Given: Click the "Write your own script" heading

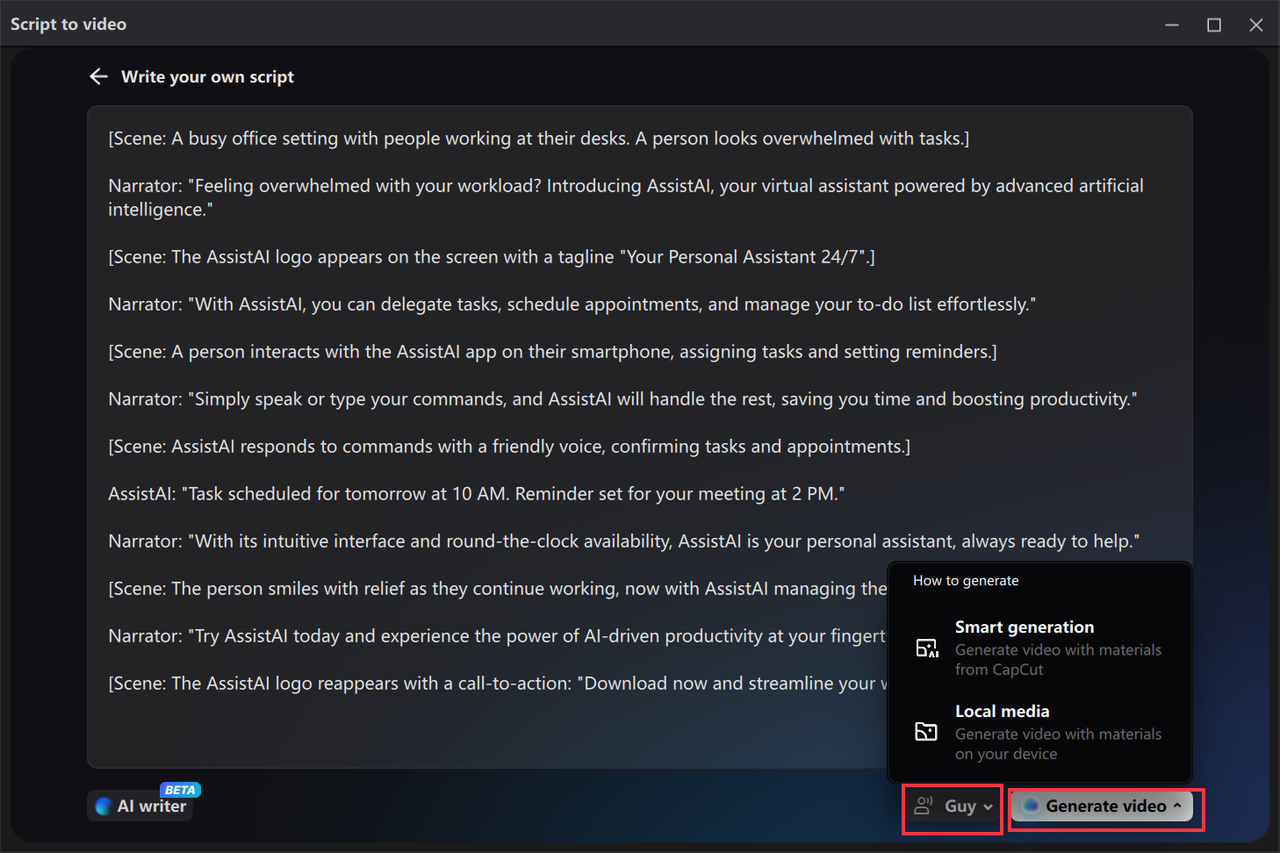Looking at the screenshot, I should tap(207, 77).
